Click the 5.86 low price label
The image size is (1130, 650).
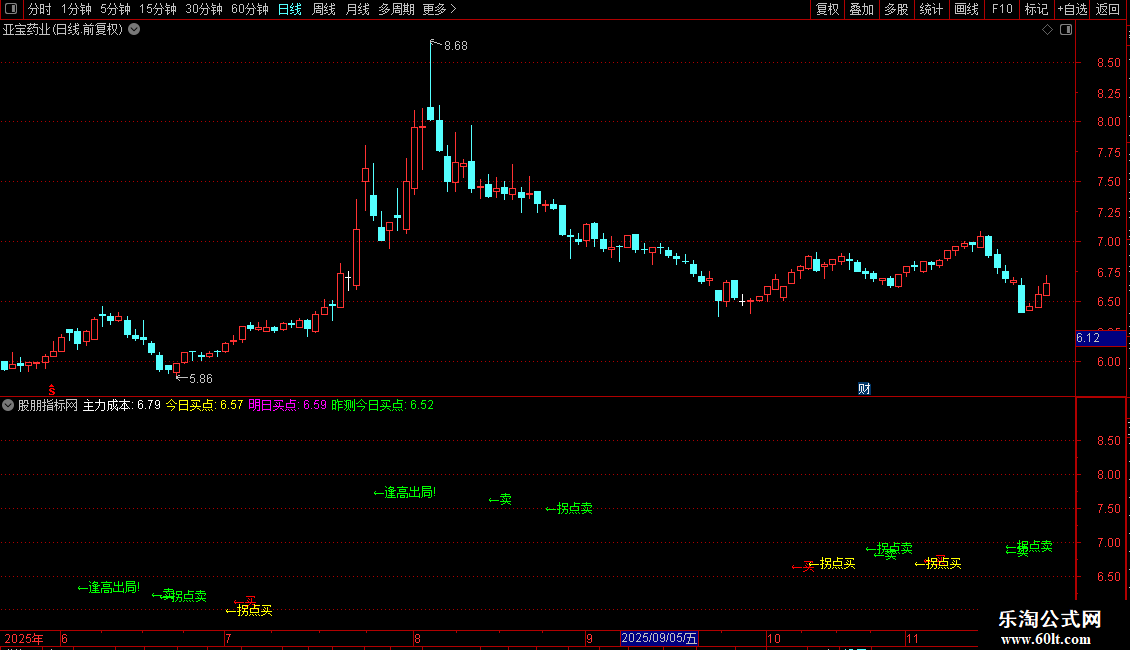click(x=201, y=378)
